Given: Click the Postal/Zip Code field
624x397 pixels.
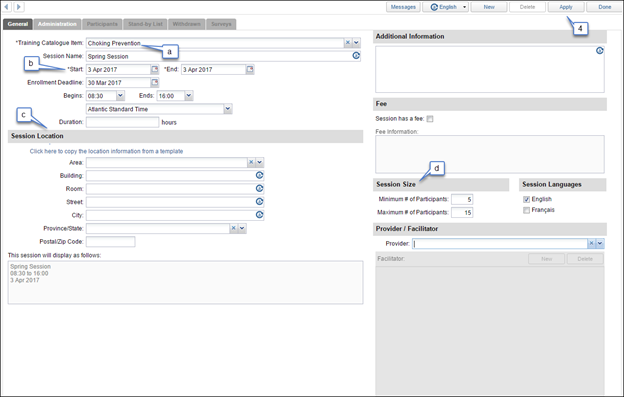Looking at the screenshot, I should click(111, 241).
